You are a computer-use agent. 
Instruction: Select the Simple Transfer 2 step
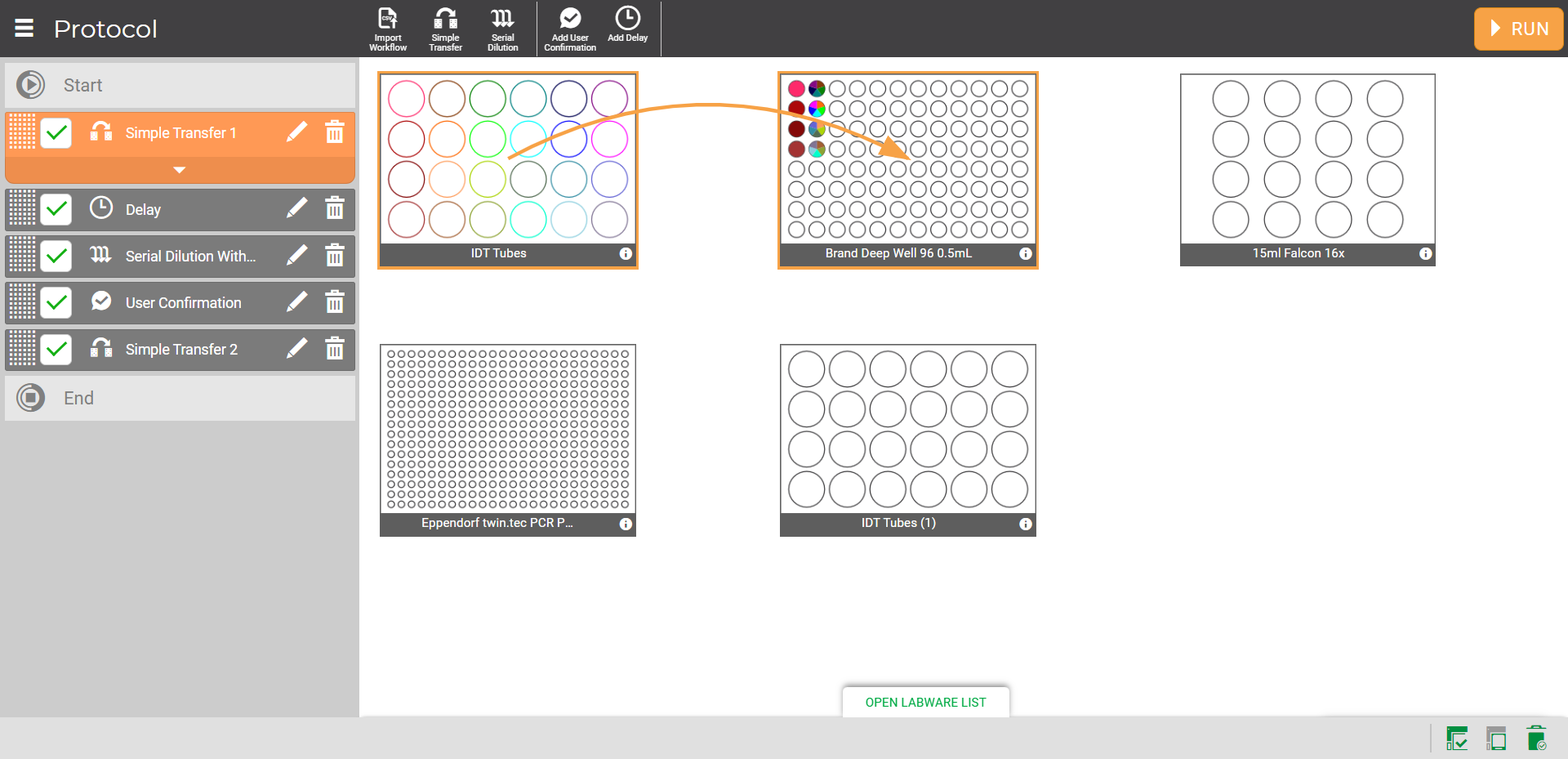[x=181, y=350]
